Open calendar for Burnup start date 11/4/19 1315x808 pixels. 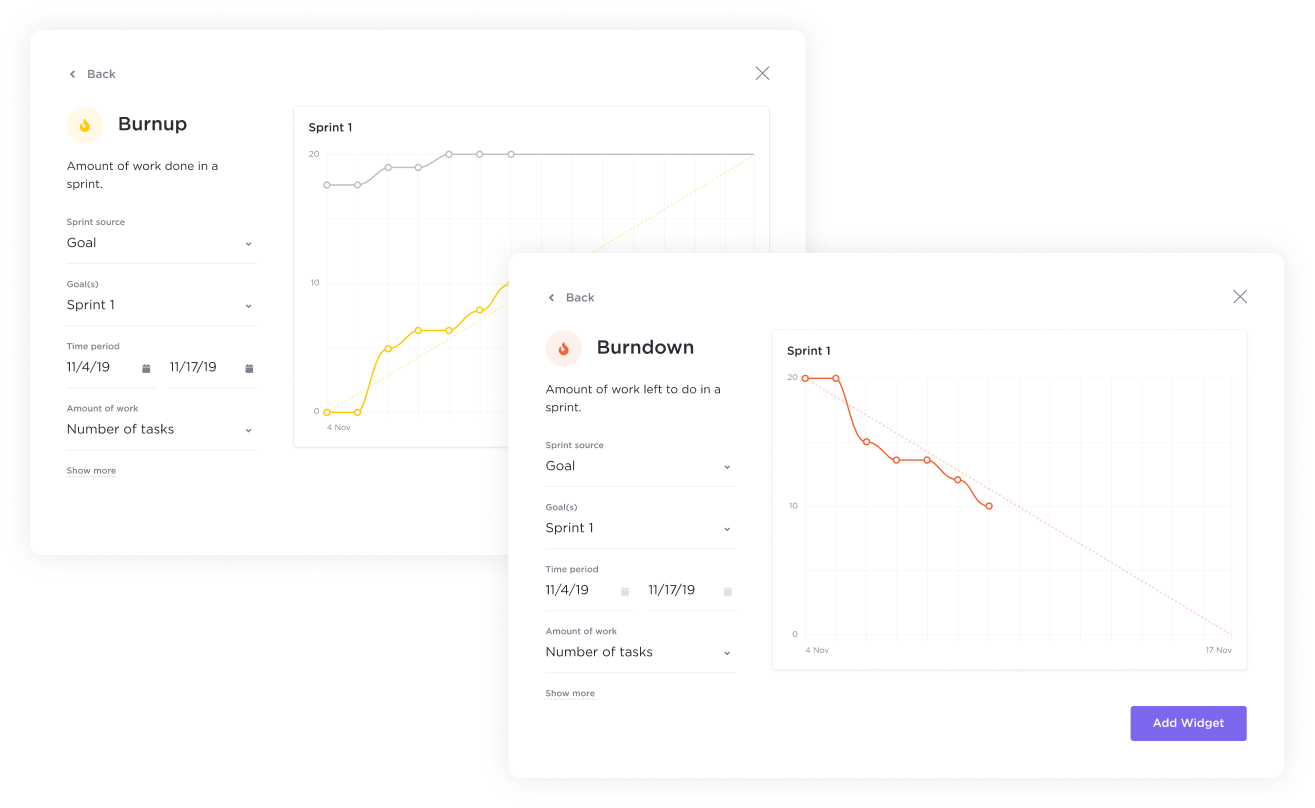(146, 368)
